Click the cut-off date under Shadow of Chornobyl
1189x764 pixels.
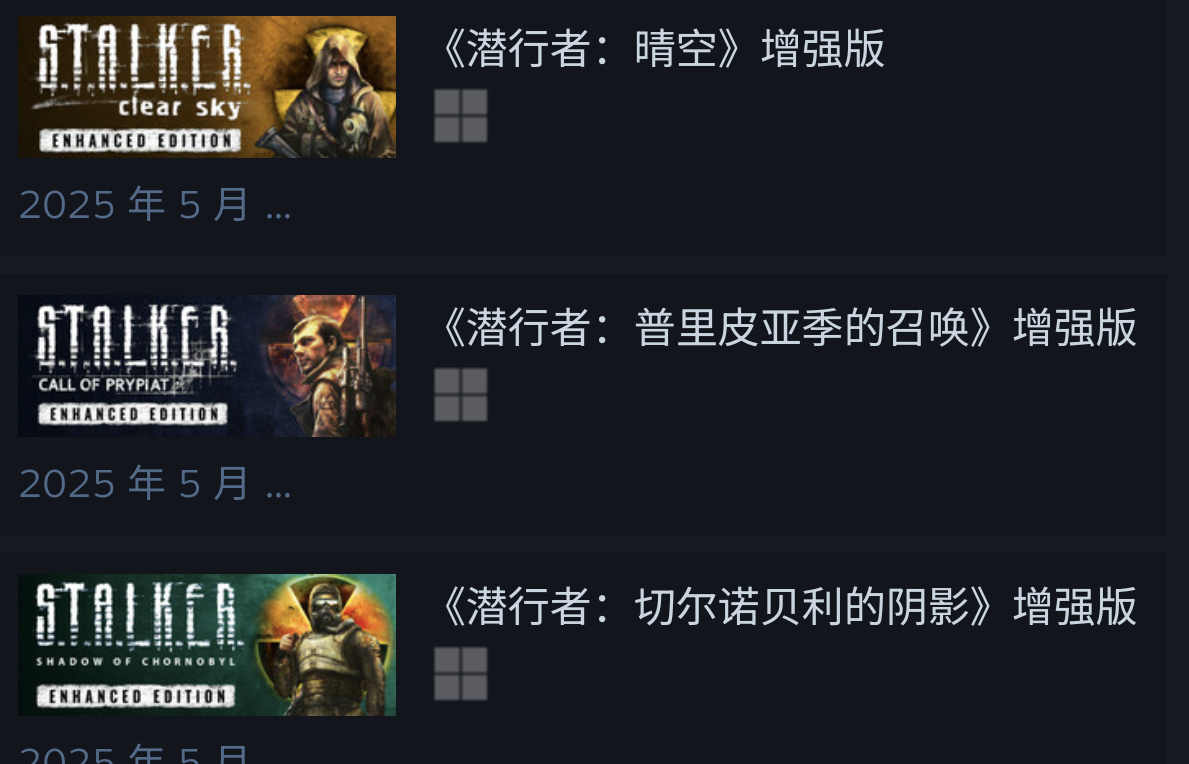pos(135,753)
